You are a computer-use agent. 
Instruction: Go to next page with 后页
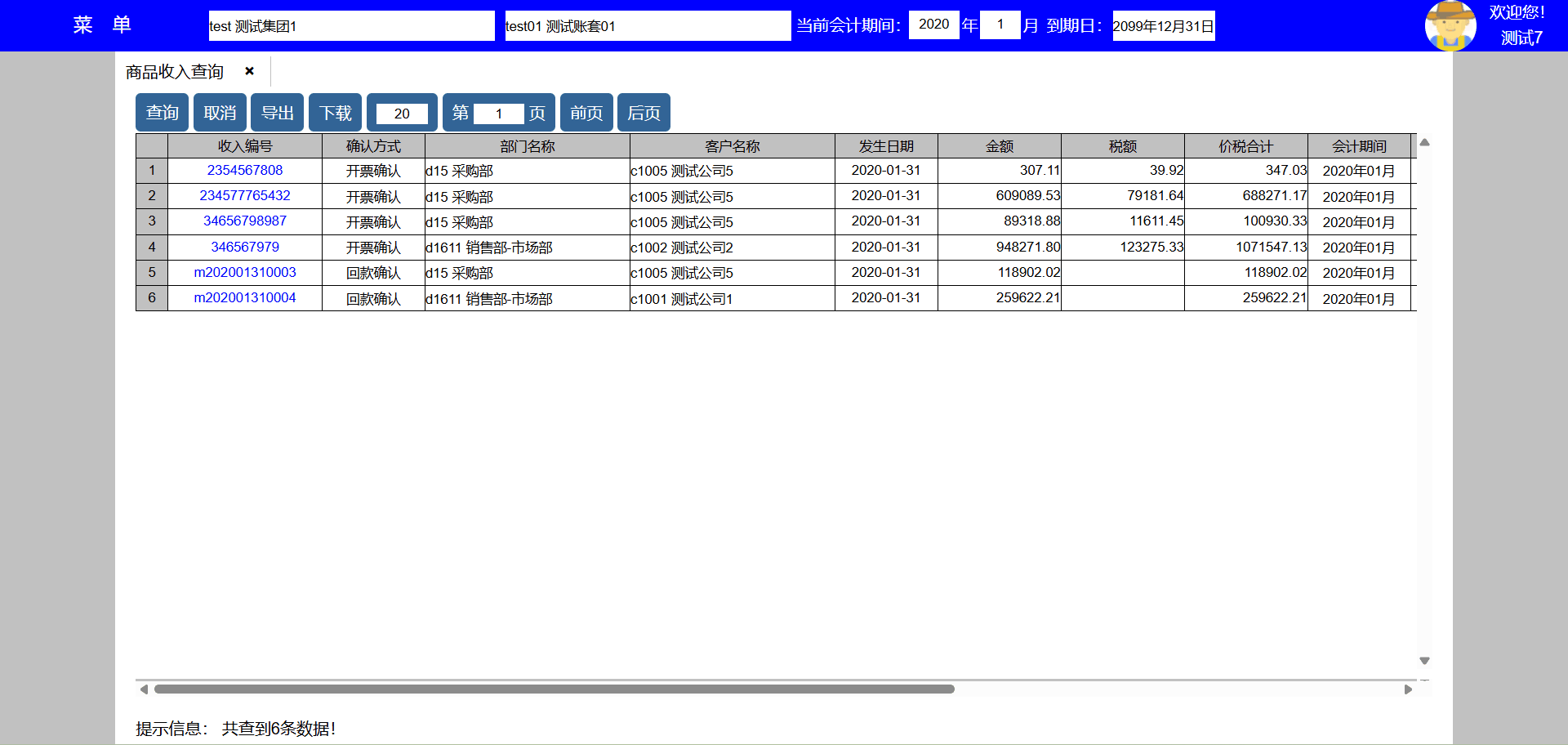point(644,113)
